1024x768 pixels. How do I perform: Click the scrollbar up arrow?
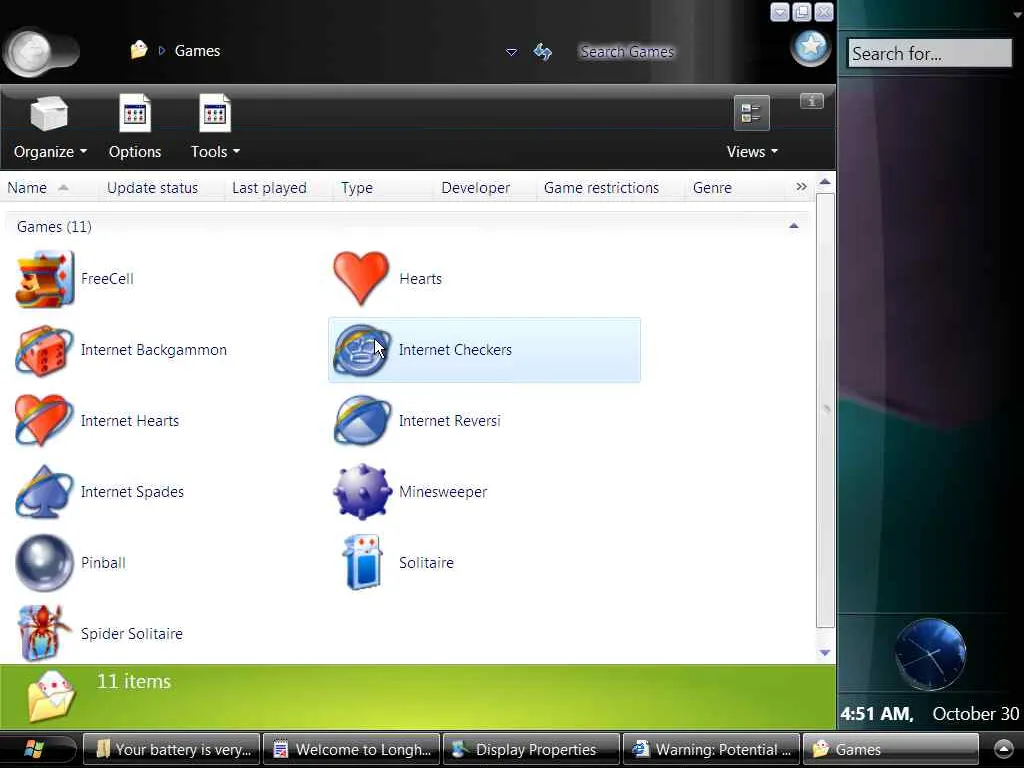point(825,182)
